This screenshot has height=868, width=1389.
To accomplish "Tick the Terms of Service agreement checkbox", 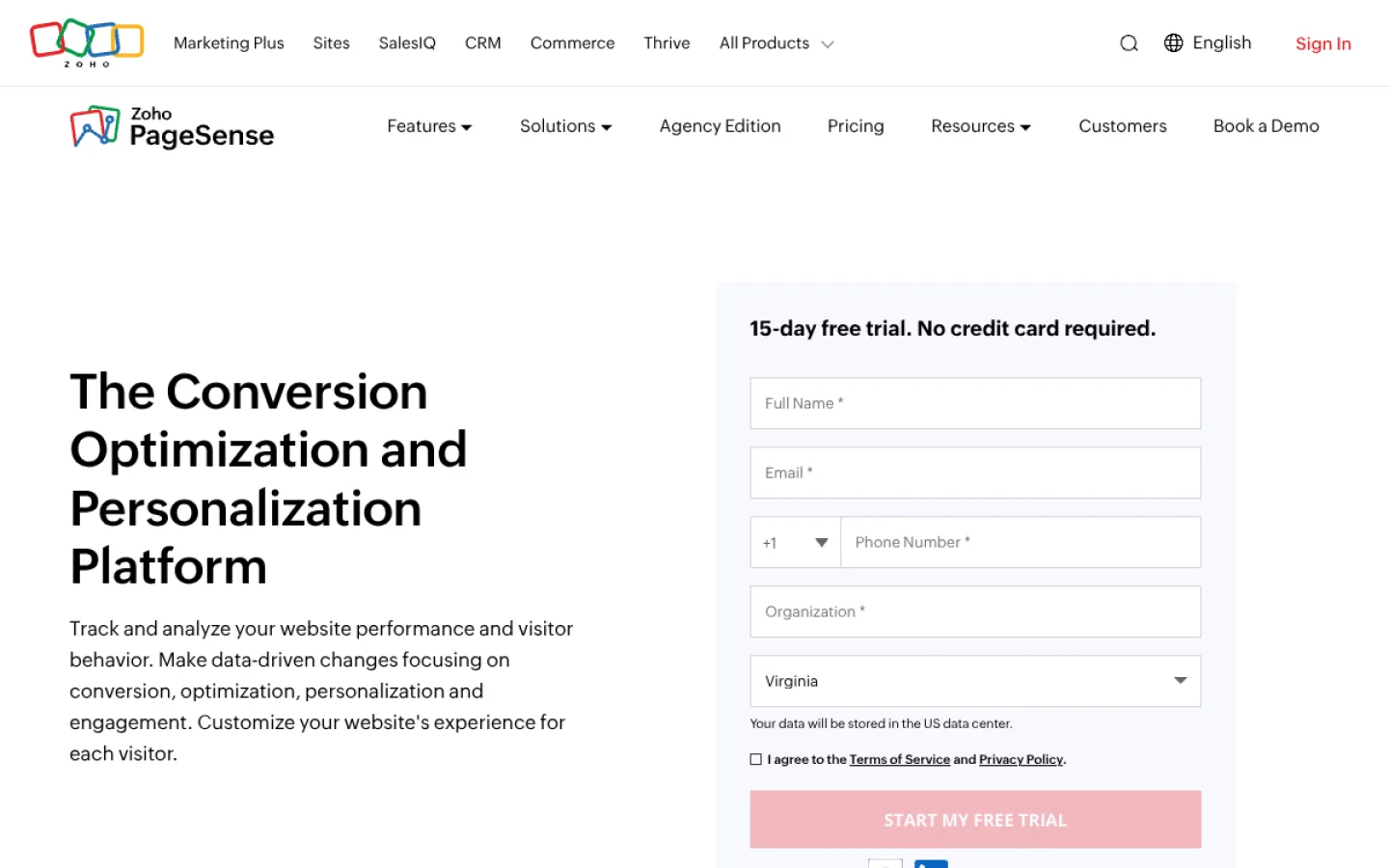I will [x=756, y=759].
